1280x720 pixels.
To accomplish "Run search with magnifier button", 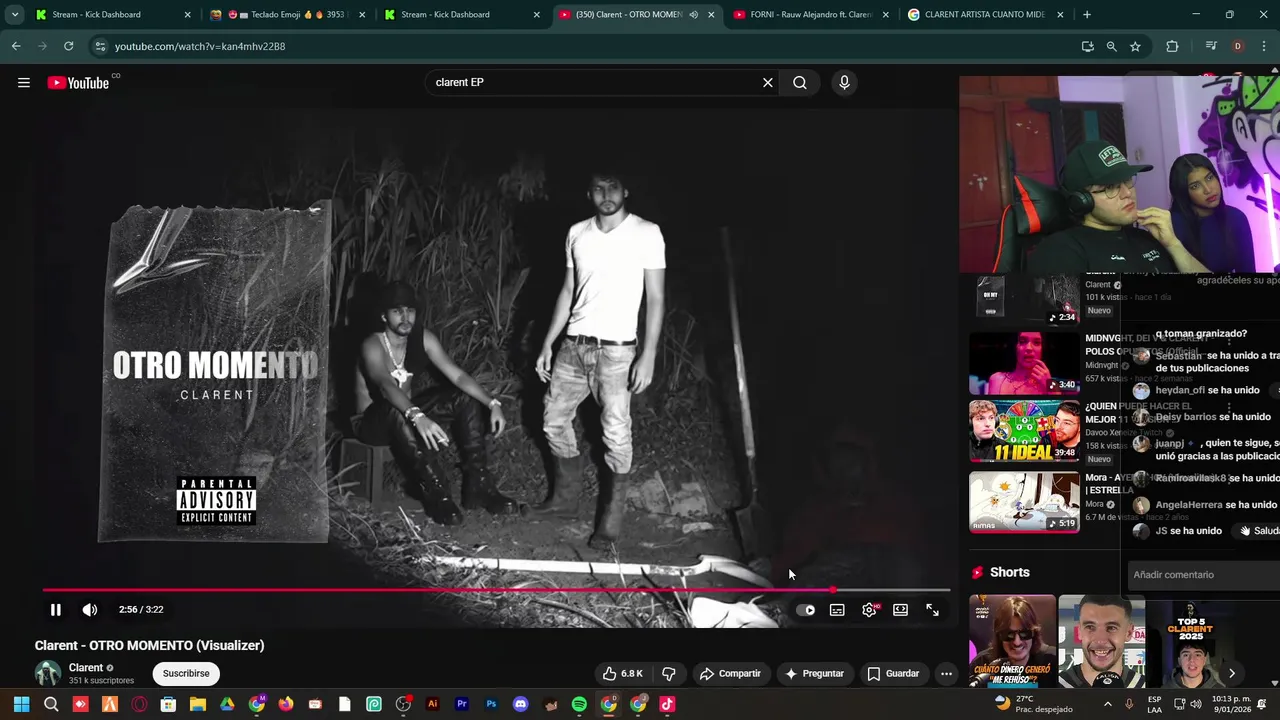I will [800, 83].
